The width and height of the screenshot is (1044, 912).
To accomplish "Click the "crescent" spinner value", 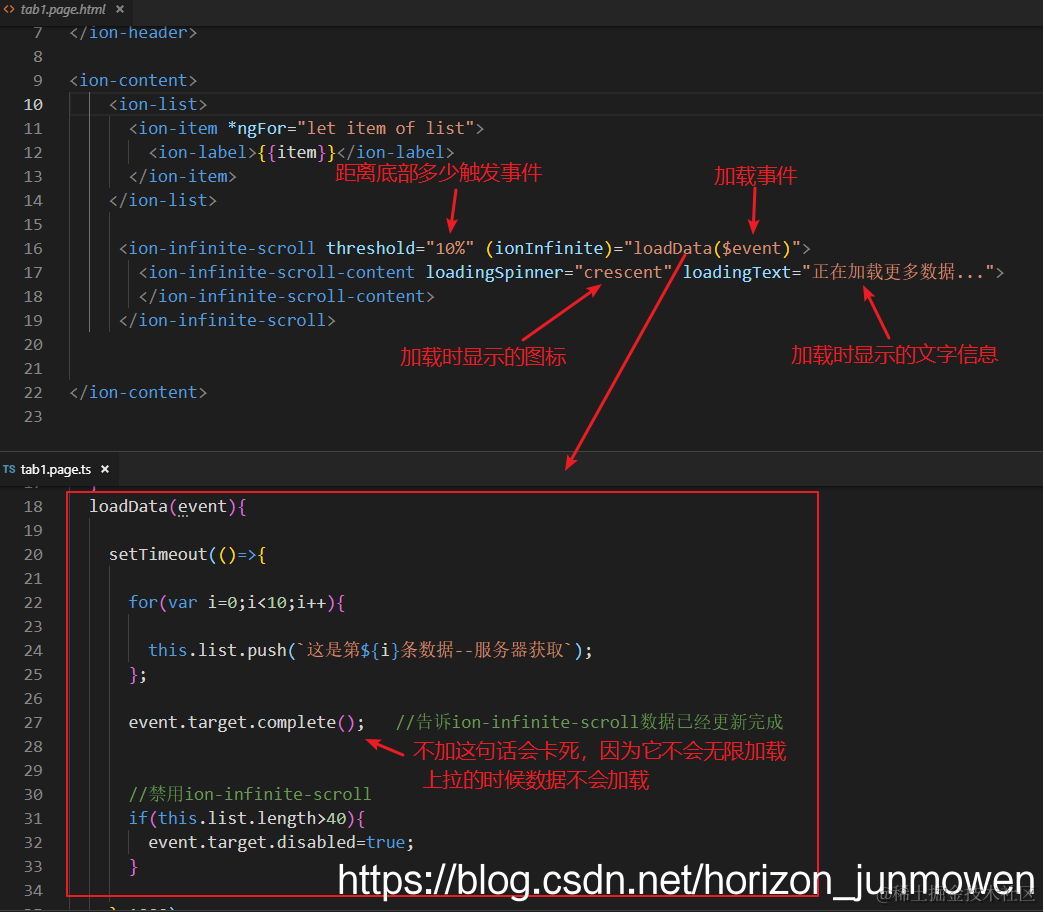I will pos(623,272).
